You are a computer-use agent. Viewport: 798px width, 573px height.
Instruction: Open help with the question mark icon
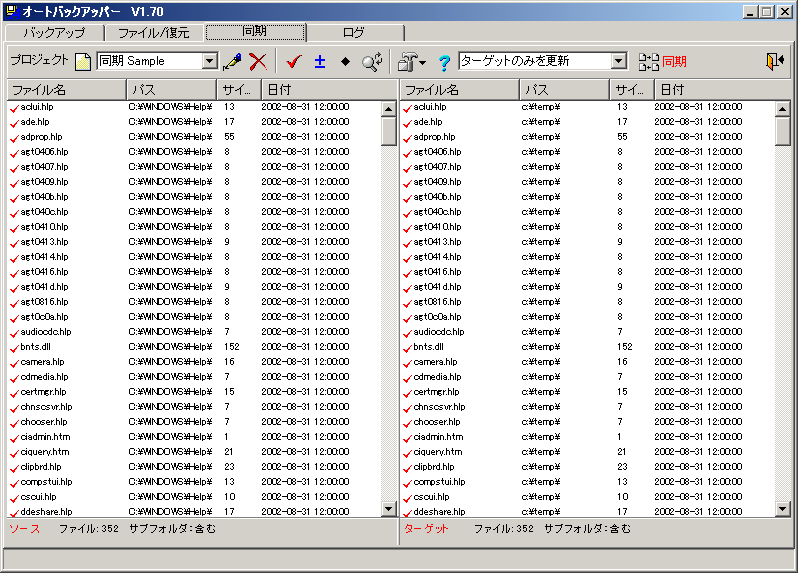pyautogui.click(x=444, y=63)
